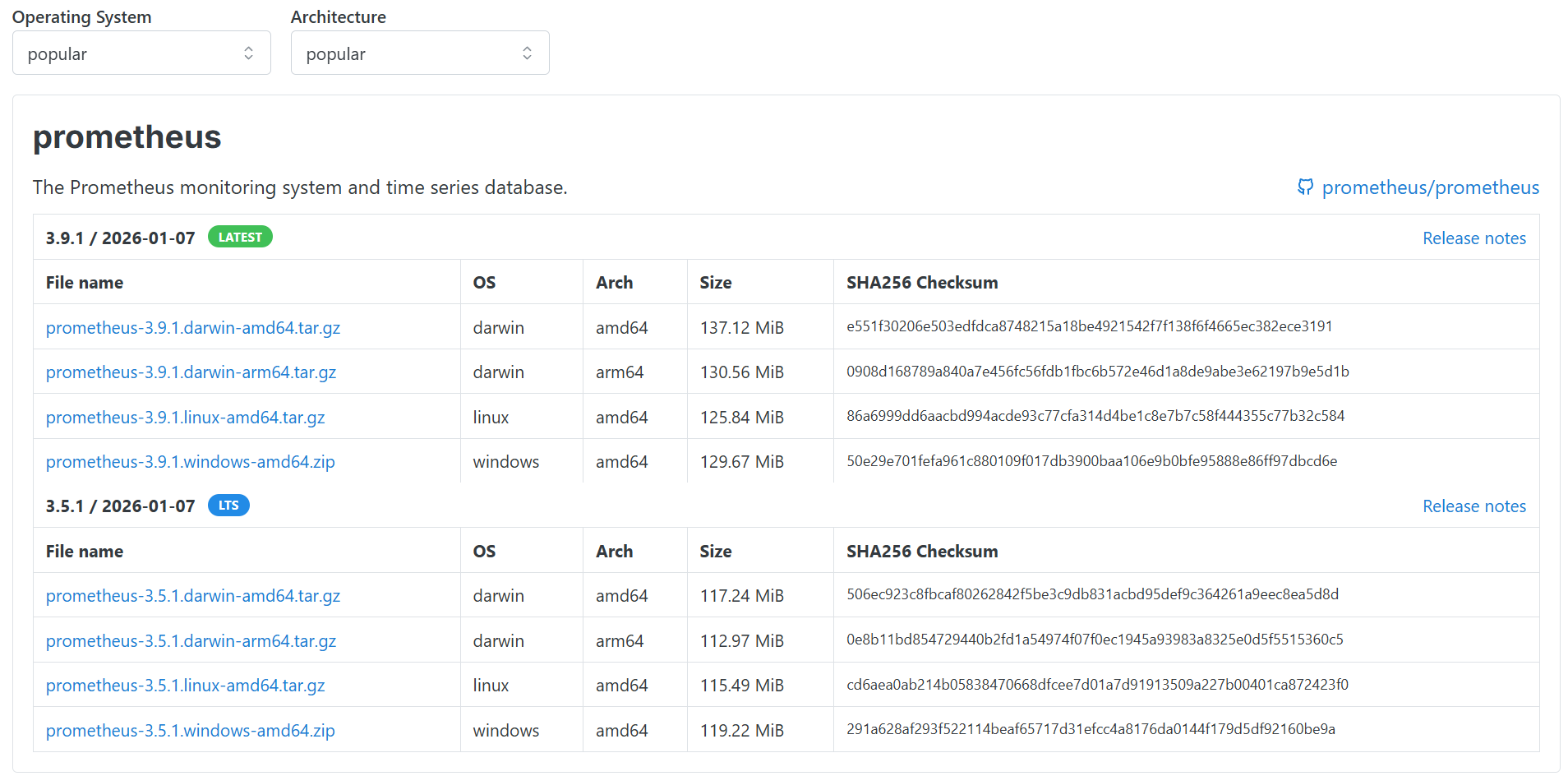Download prometheus-3.9.1.darwin-amd64.tar.gz

[x=193, y=327]
